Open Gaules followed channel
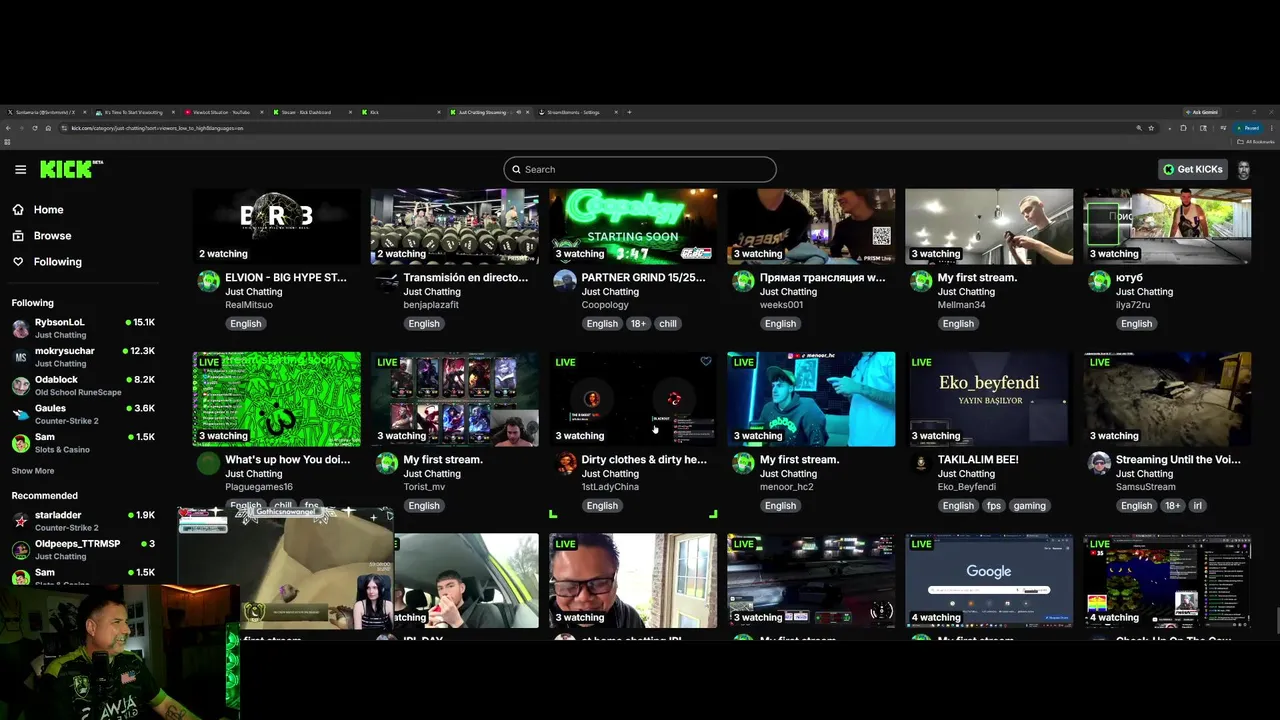This screenshot has width=1280, height=720. coord(83,414)
